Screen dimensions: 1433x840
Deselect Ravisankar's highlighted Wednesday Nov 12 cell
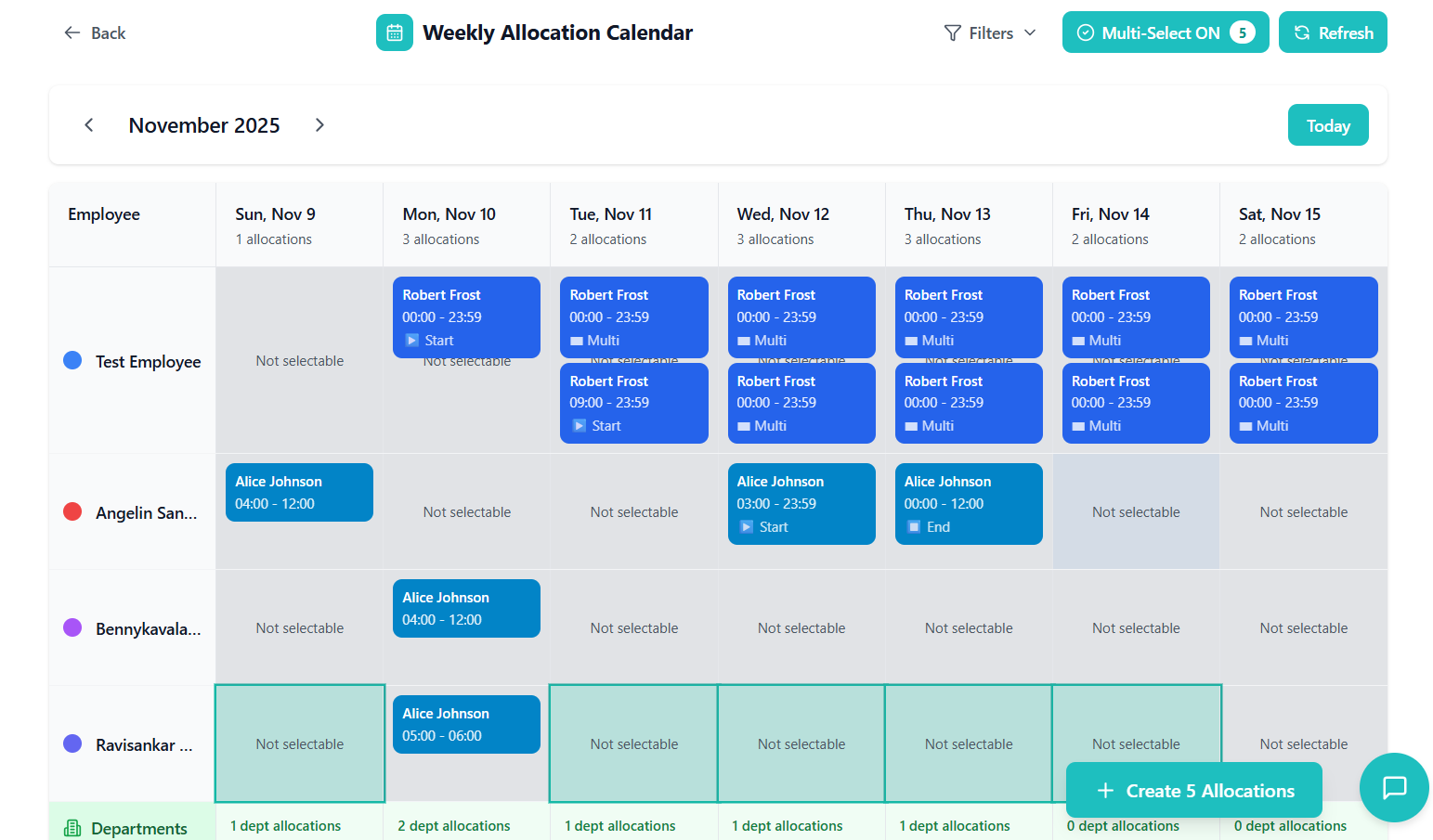coord(801,743)
